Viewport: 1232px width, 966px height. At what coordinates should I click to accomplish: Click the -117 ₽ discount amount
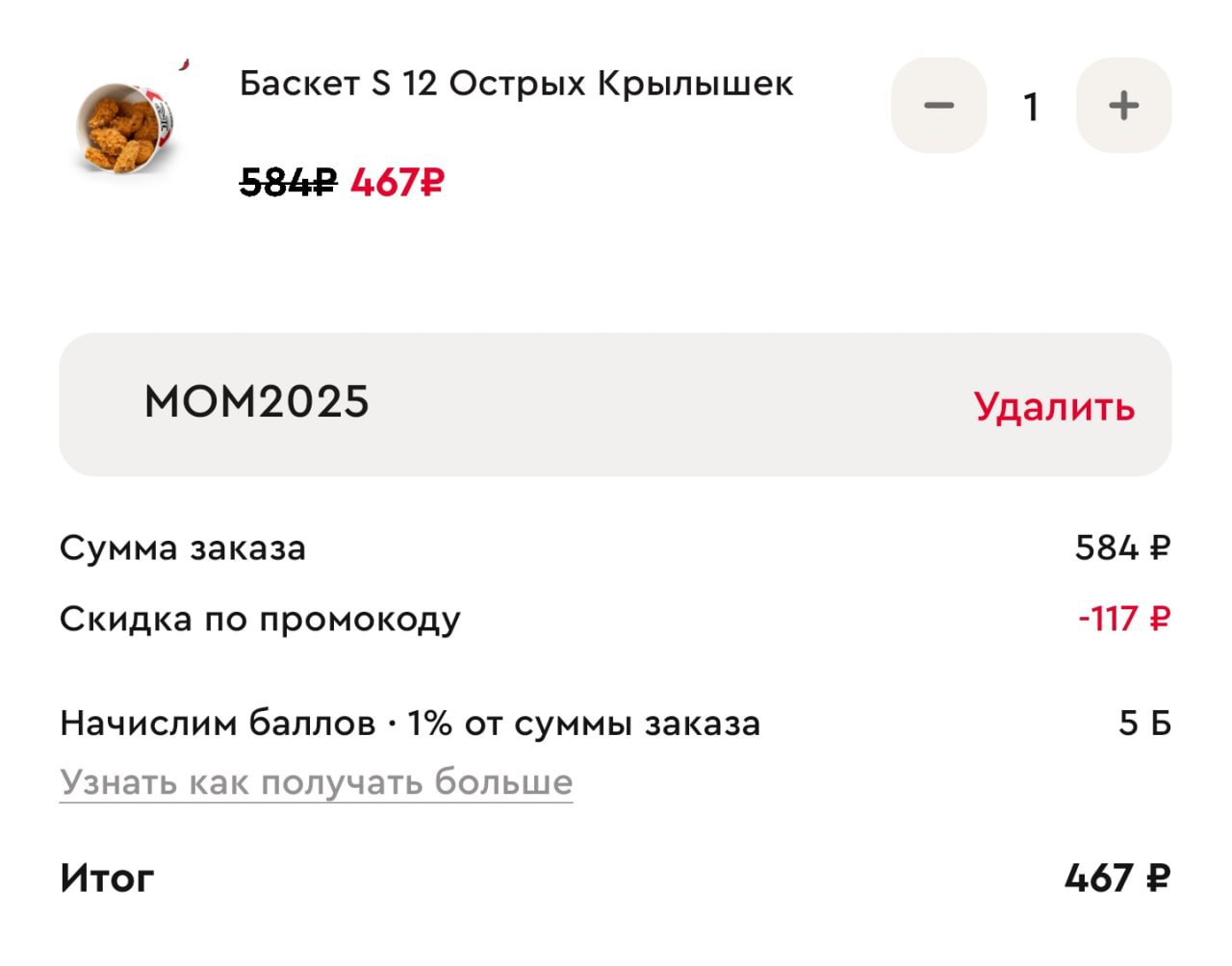click(x=1123, y=619)
